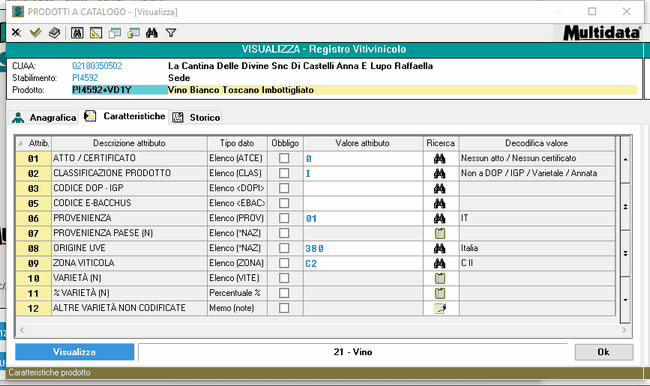The height and width of the screenshot is (386, 650).
Task: Click the CUAA link 02180350502
Action: click(x=97, y=66)
